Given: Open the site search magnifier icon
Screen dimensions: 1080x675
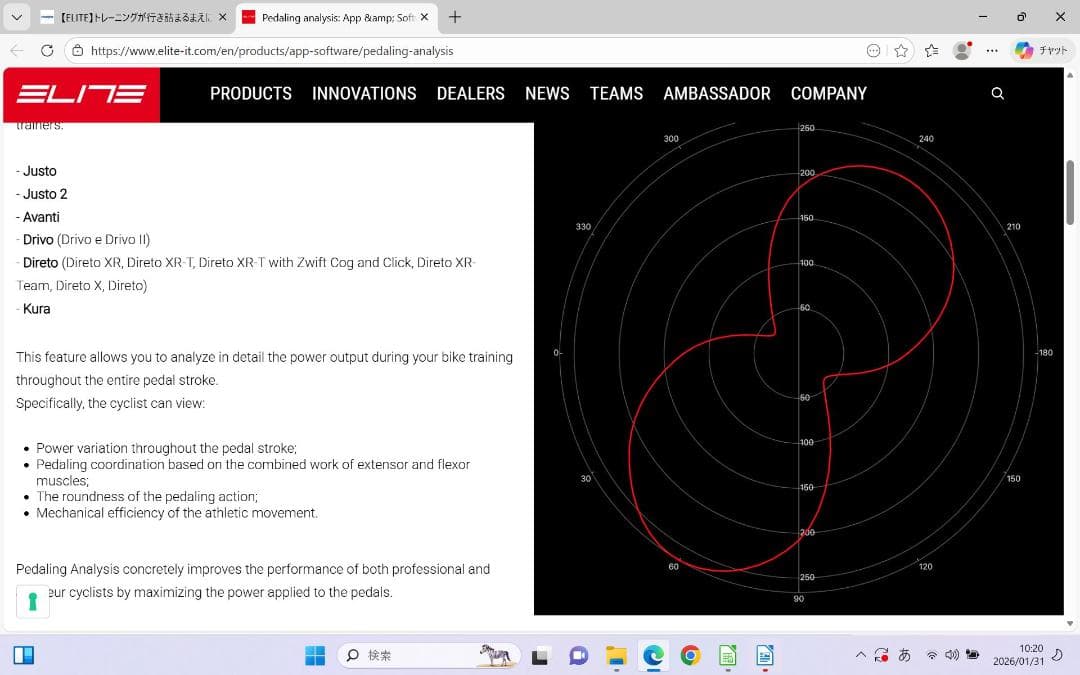Looking at the screenshot, I should [997, 93].
